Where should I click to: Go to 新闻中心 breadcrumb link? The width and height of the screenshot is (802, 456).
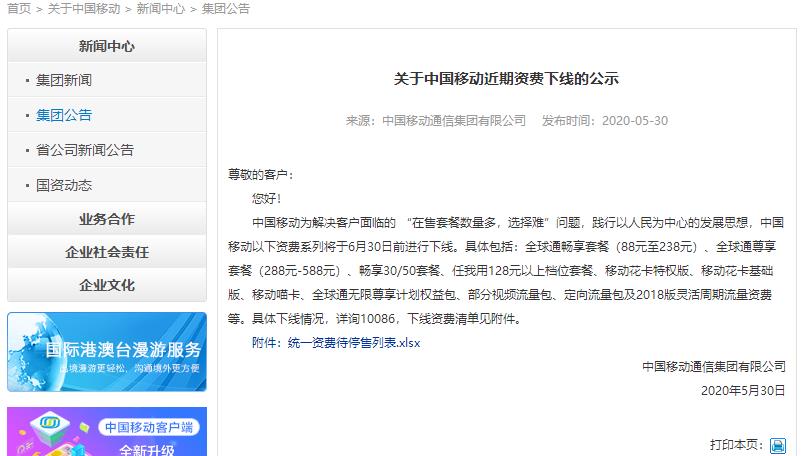161,9
